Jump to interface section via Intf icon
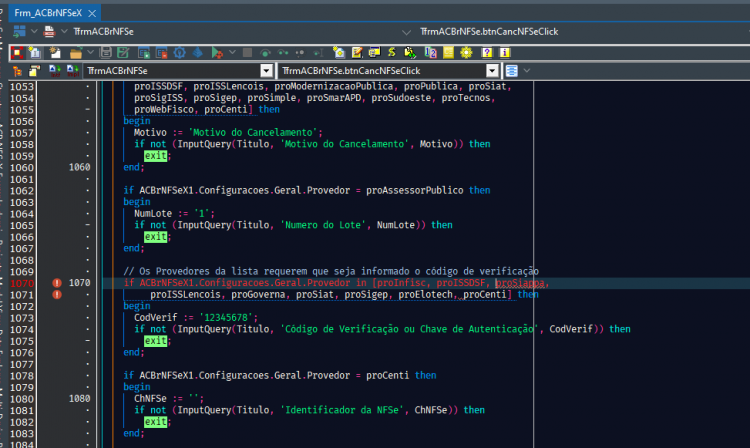Image resolution: width=750 pixels, height=448 pixels. [55, 71]
